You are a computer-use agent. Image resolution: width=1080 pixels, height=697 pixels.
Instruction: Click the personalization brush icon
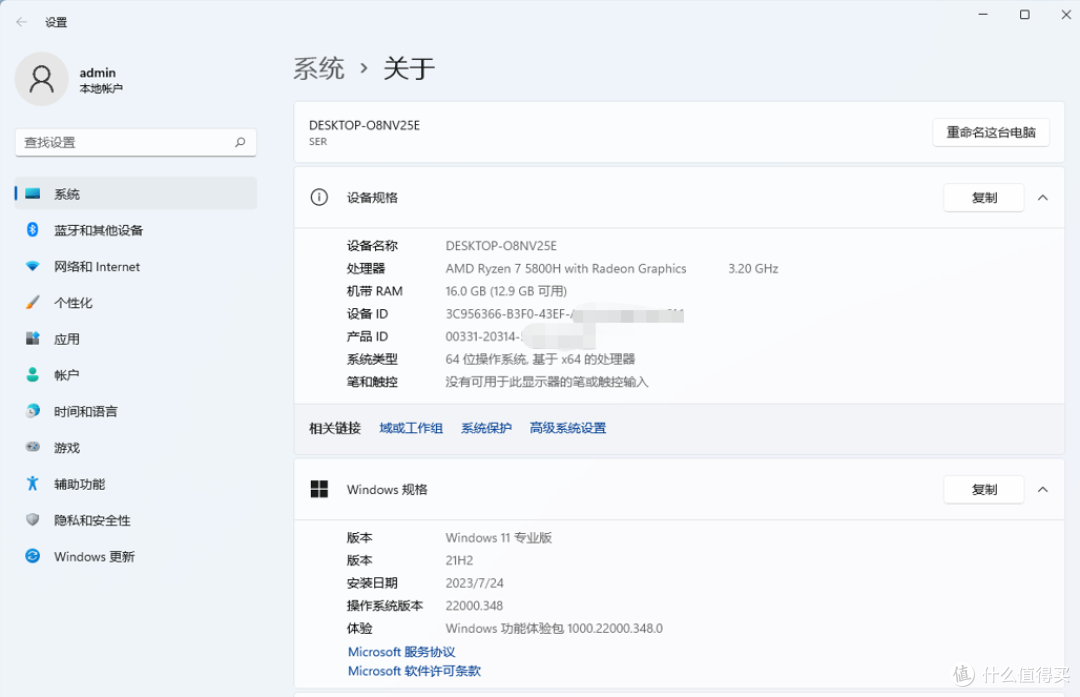[x=32, y=302]
